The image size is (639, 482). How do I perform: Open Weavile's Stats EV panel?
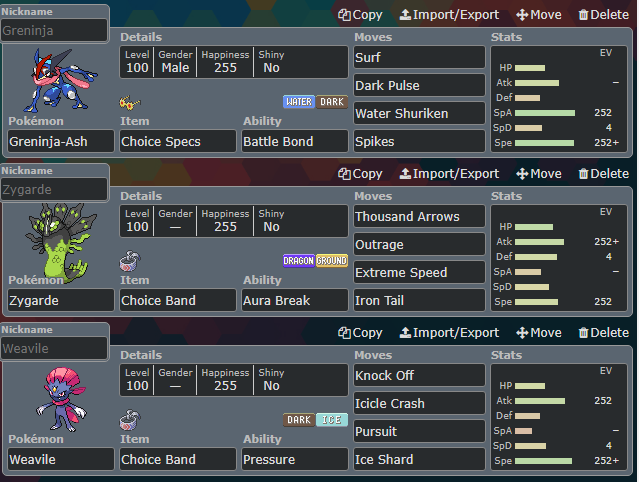(x=559, y=417)
